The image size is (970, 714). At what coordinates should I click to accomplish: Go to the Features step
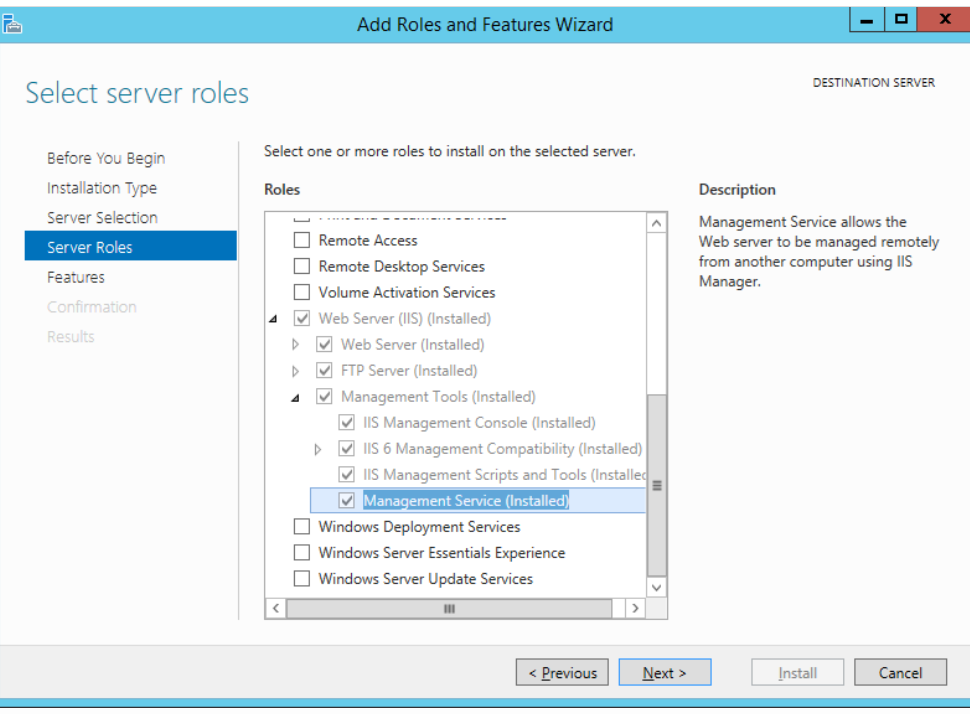point(76,277)
